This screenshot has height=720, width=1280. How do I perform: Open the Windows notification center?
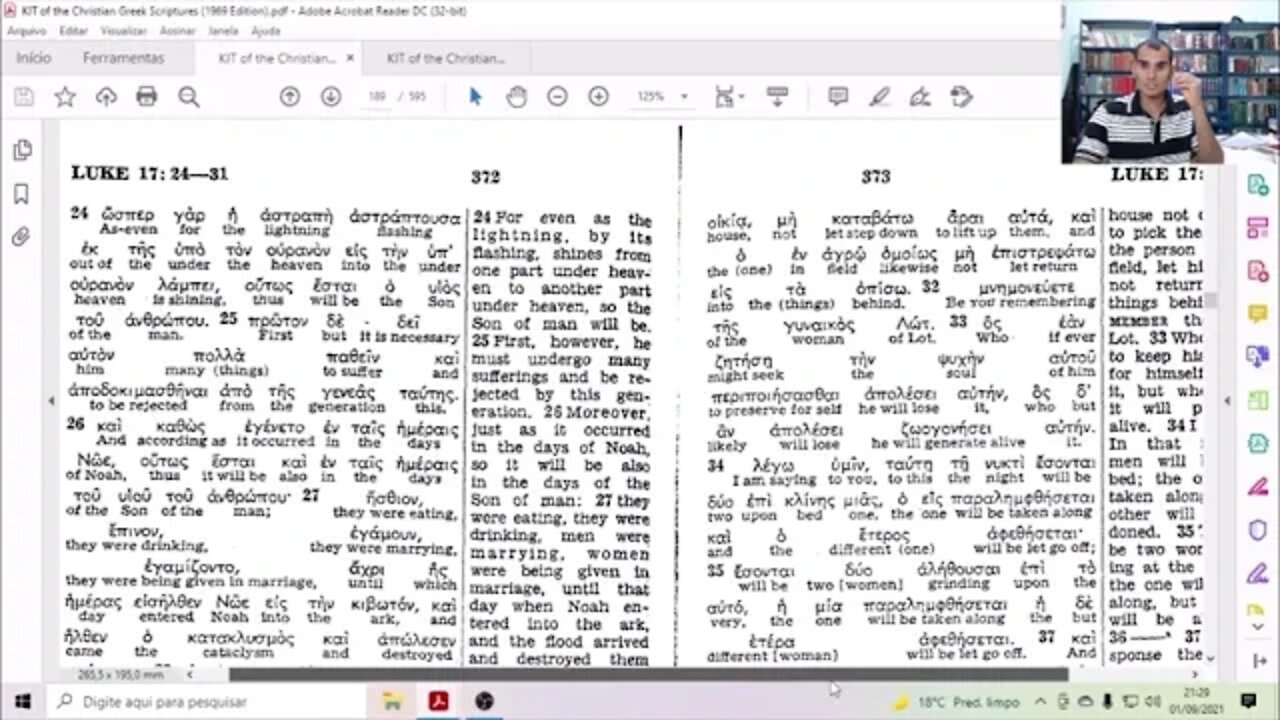coord(1248,701)
